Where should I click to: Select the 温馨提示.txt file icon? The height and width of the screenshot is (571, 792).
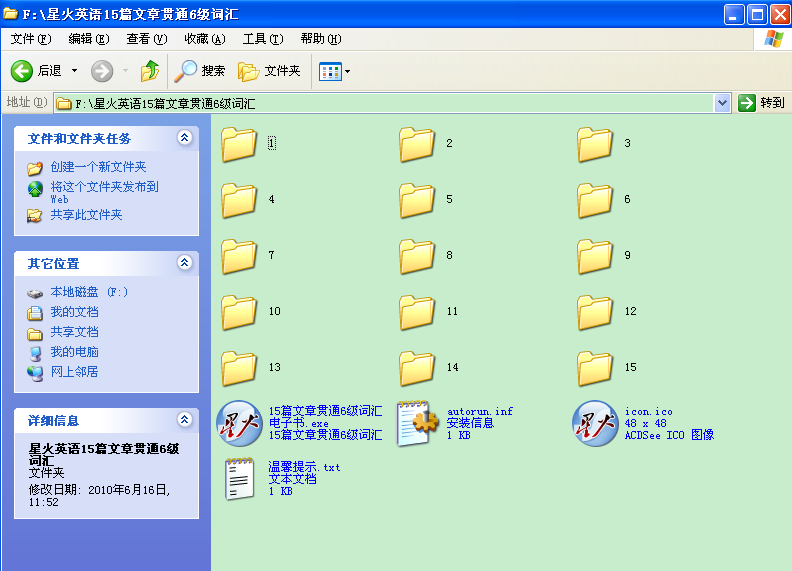click(239, 479)
